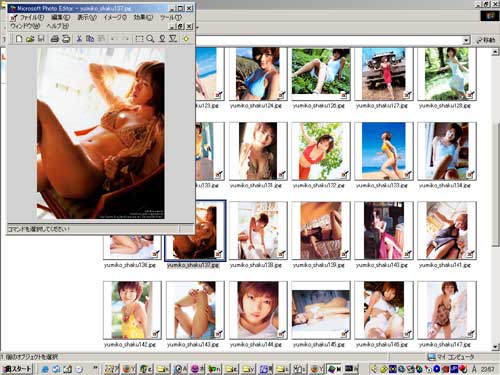Viewport: 500px width, 375px height.
Task: Click the Outlook Express quick launch icon
Action: 56,369
